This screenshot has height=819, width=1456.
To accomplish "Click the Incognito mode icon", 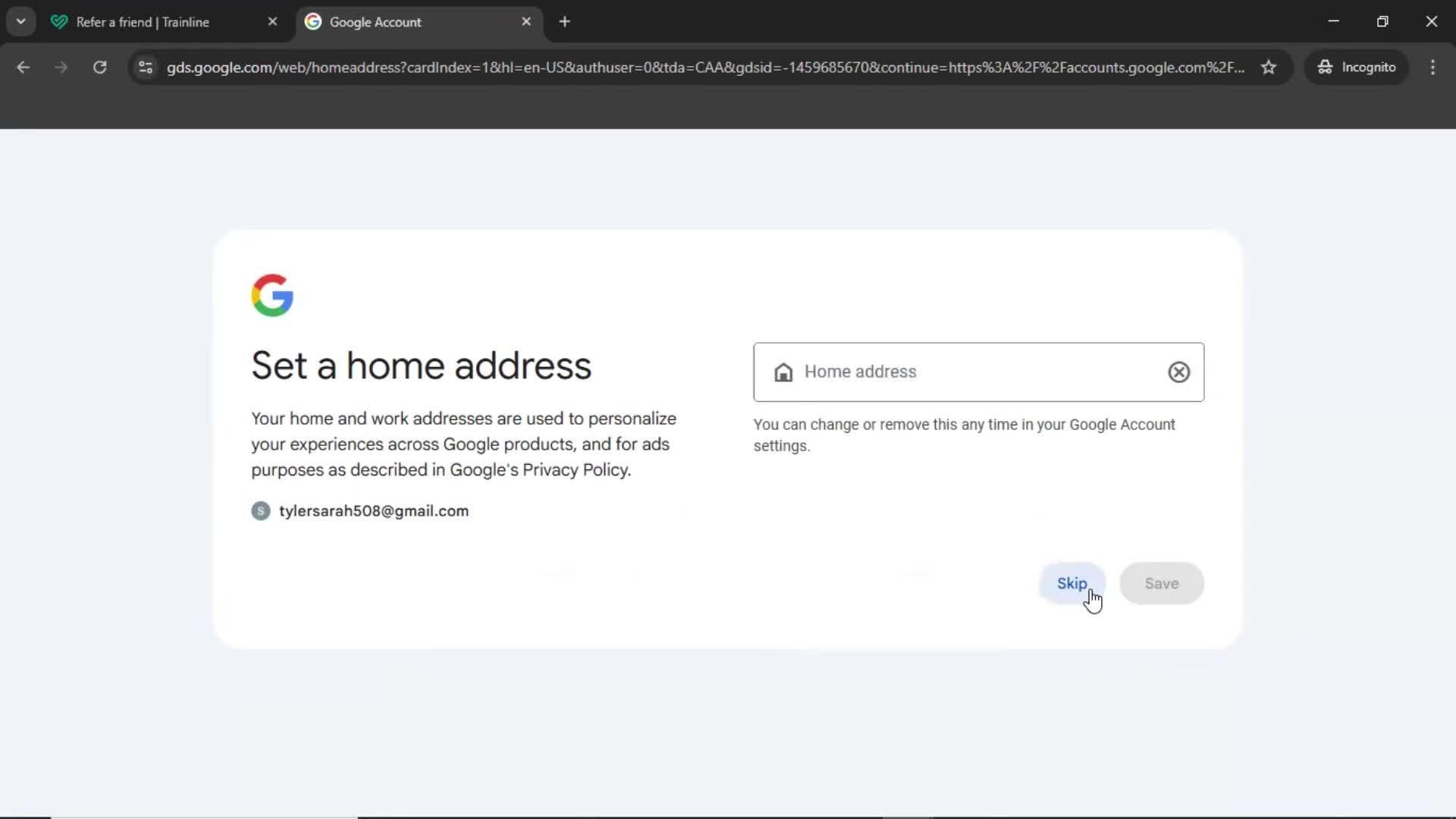I will pos(1326,67).
